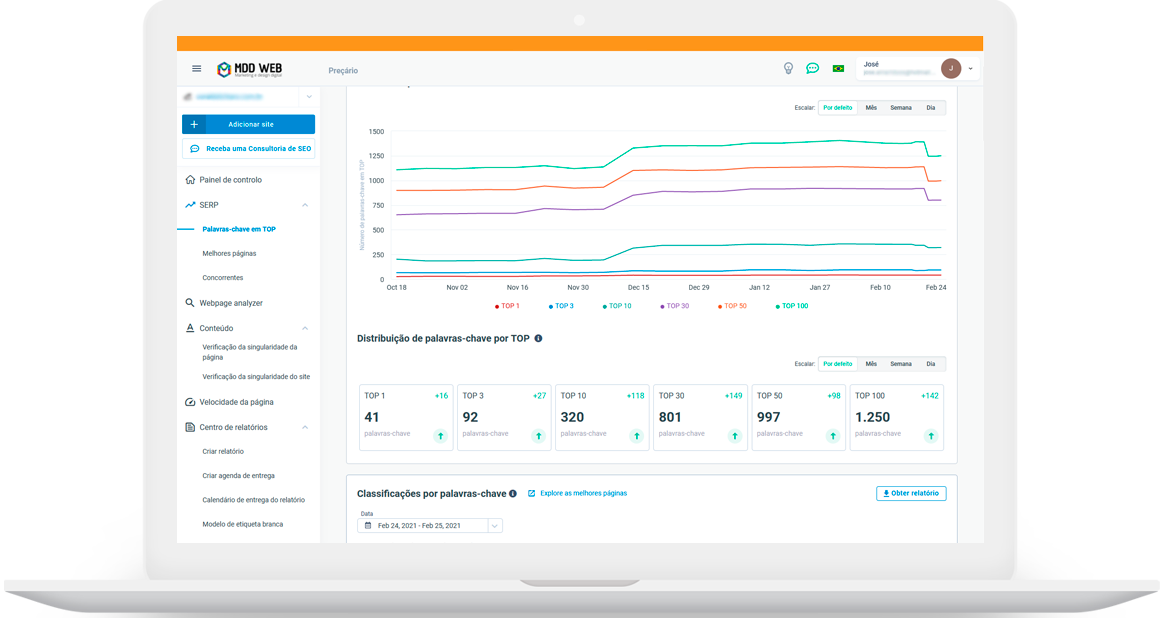Screen dimensions: 1162x618
Task: Expand the user account dropdown arrow
Action: [970, 69]
